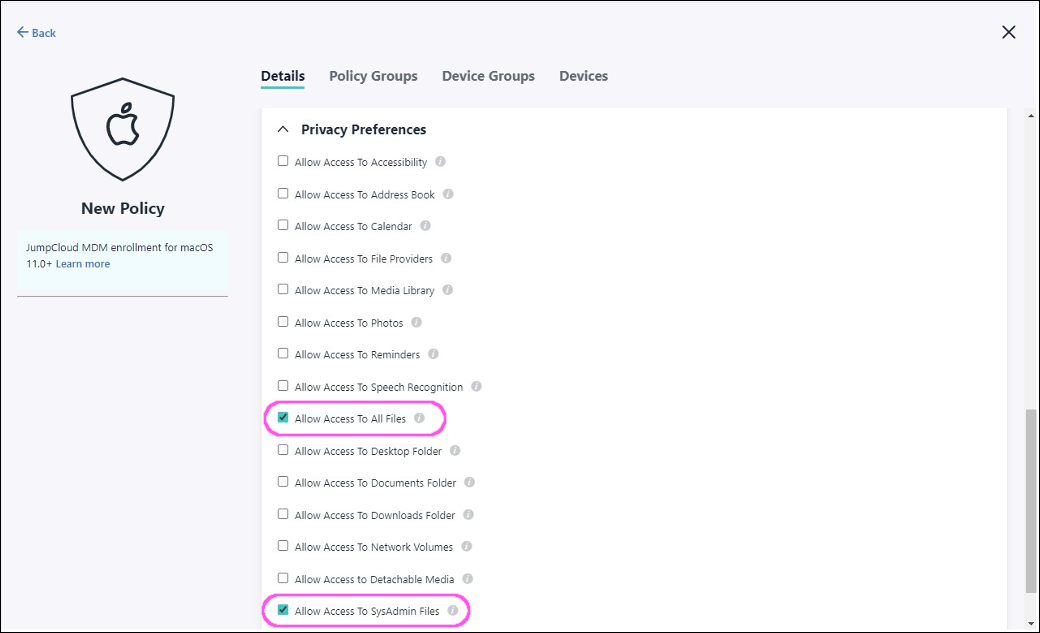This screenshot has height=633, width=1040.
Task: Show info for File Providers access
Action: pos(446,258)
